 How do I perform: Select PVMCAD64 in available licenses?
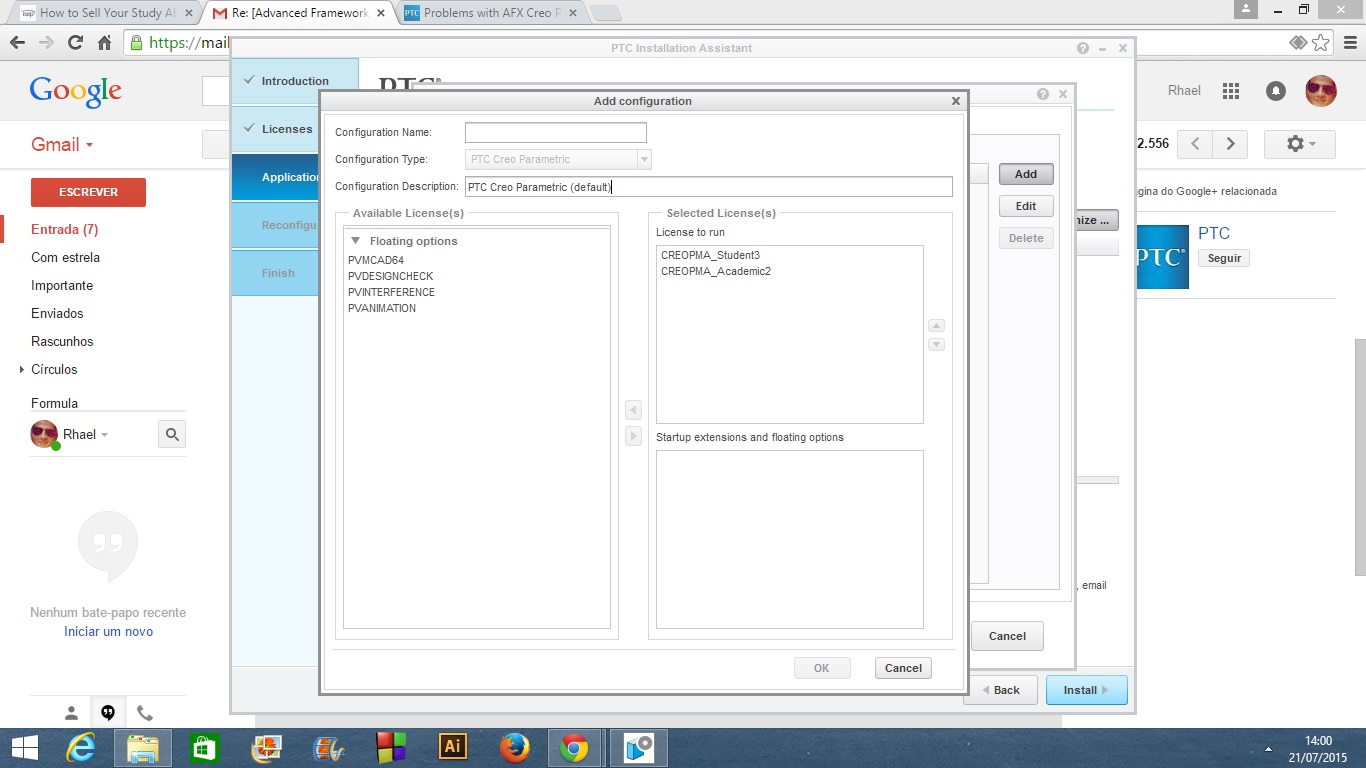376,260
